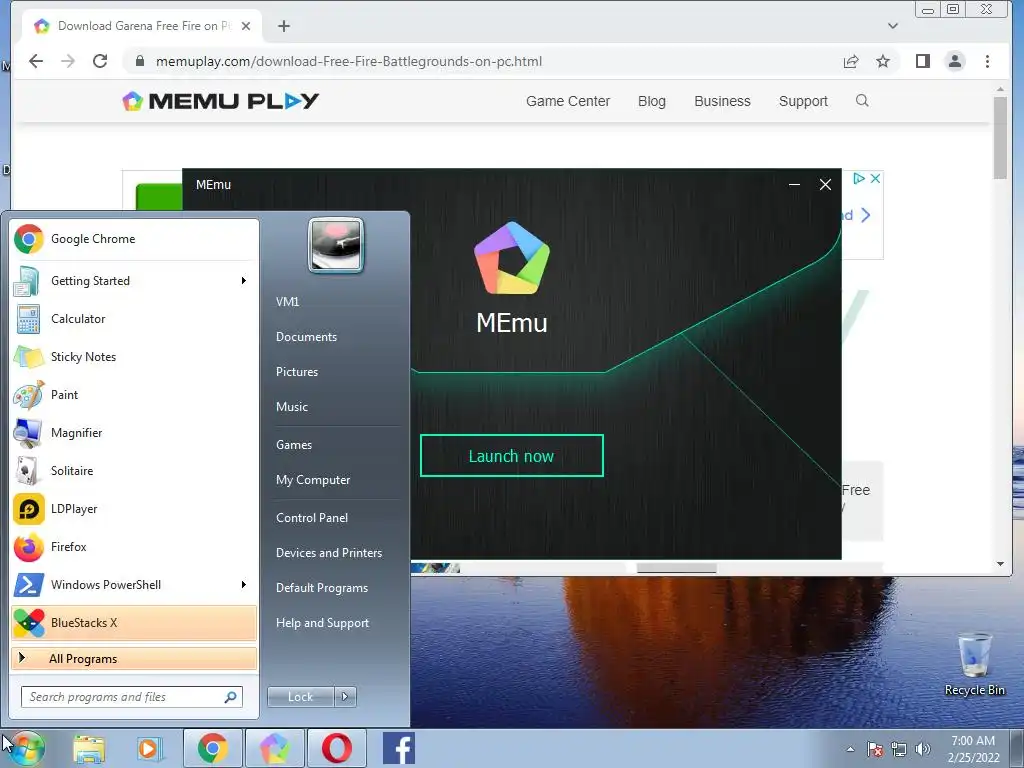Open Chrome tab search chevron
This screenshot has height=768, width=1024.
[893, 26]
